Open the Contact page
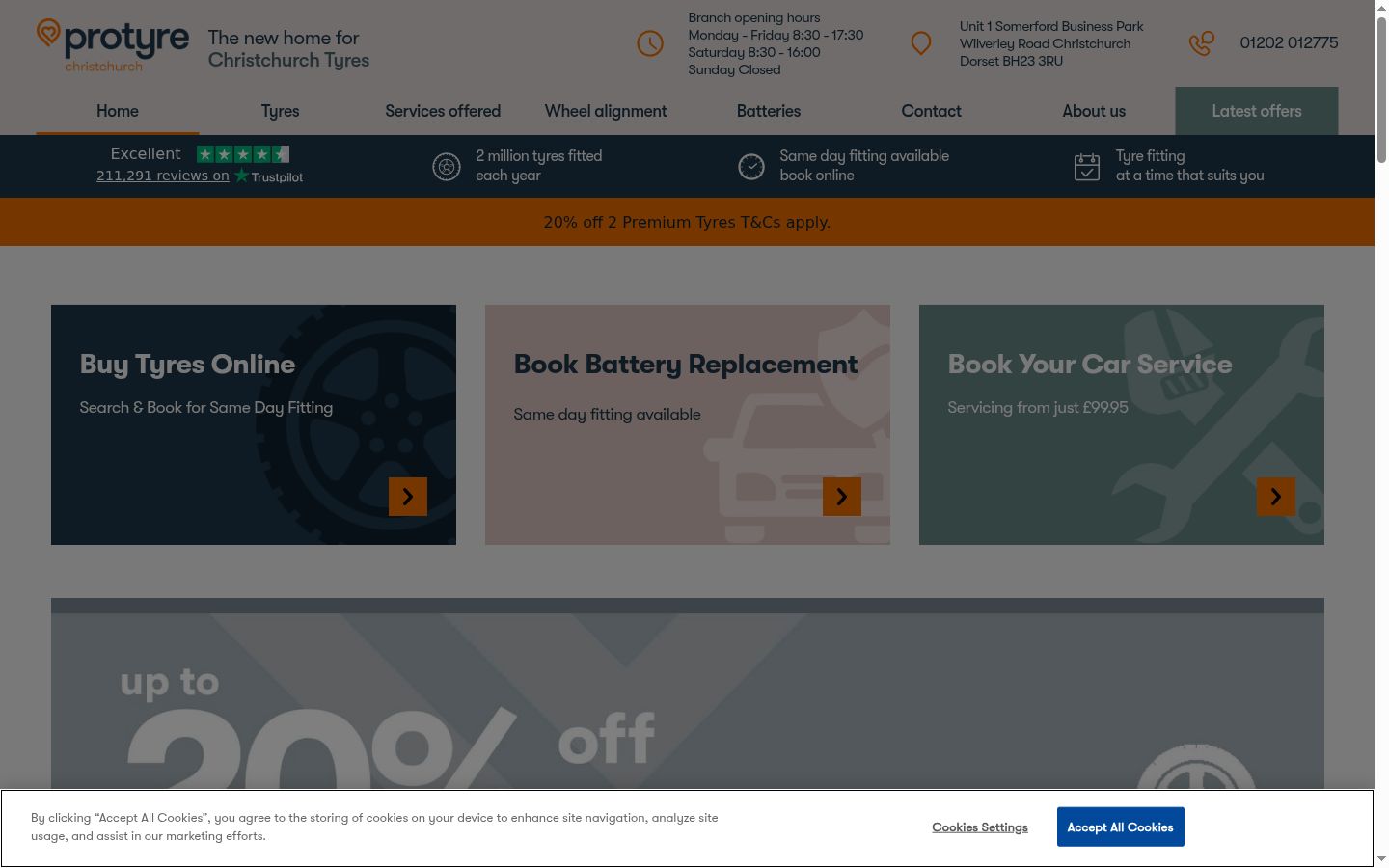1389x868 pixels. pos(932,111)
